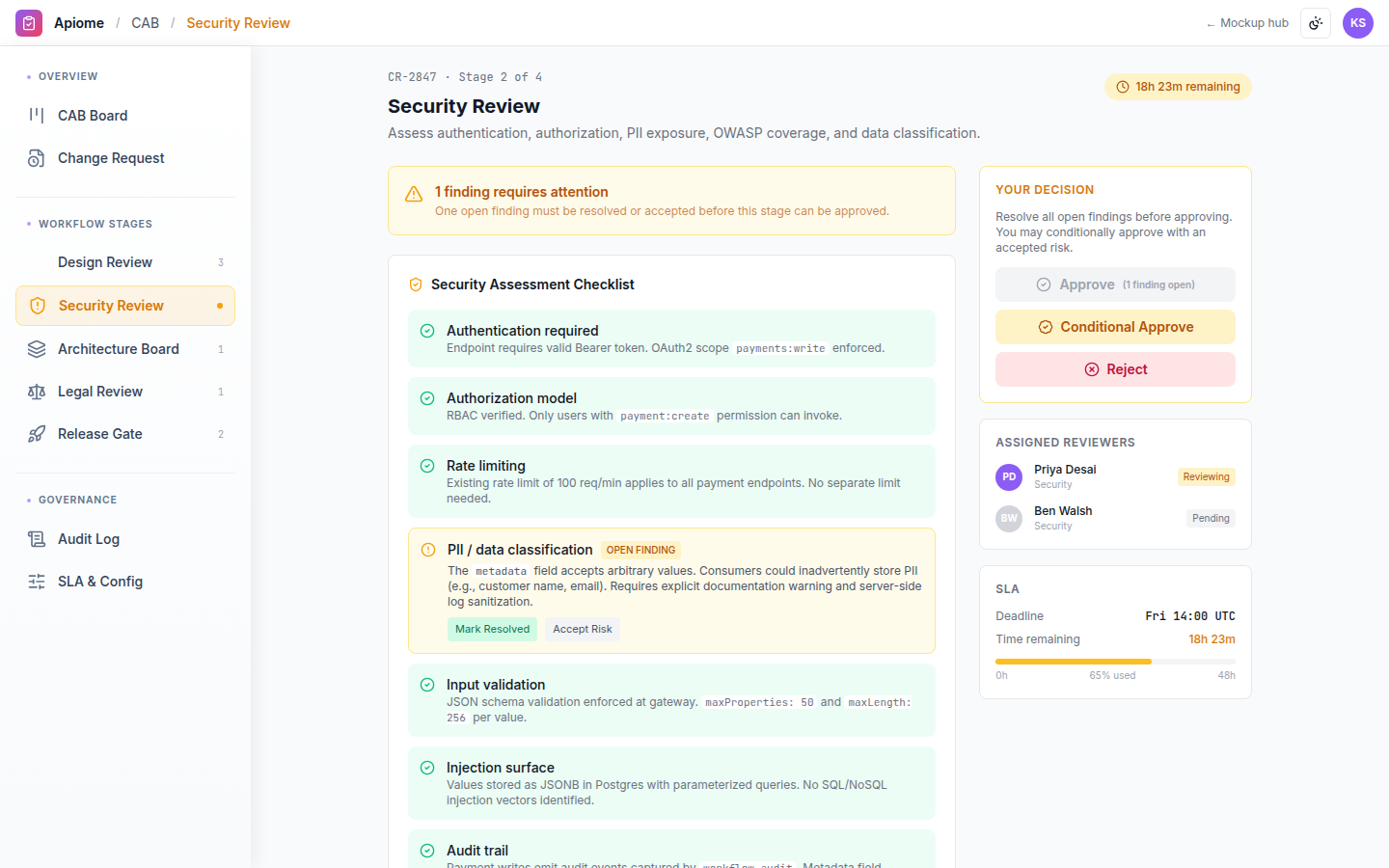Screen dimensions: 1389x868
Task: Open SLA & Config settings
Action: click(125, 582)
